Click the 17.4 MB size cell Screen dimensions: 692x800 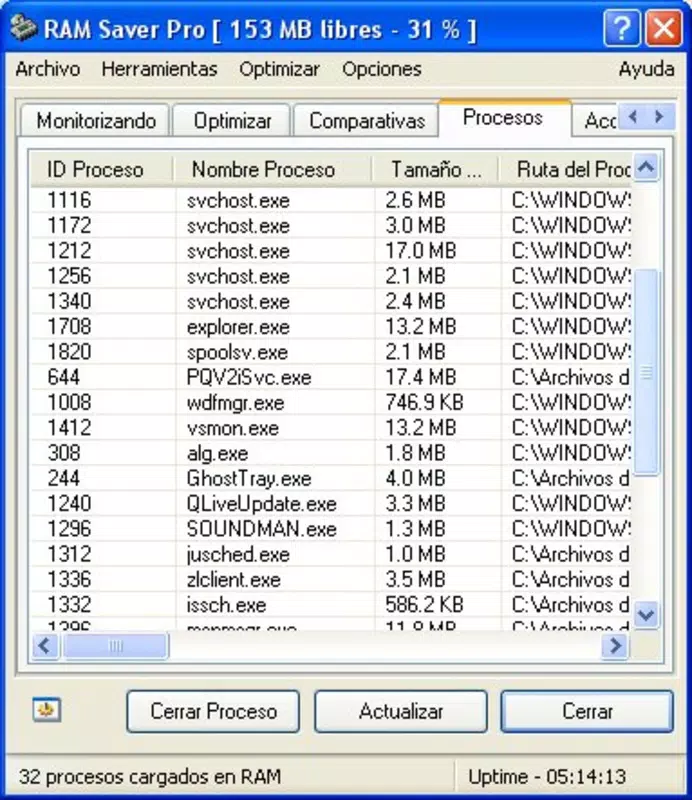pos(421,377)
